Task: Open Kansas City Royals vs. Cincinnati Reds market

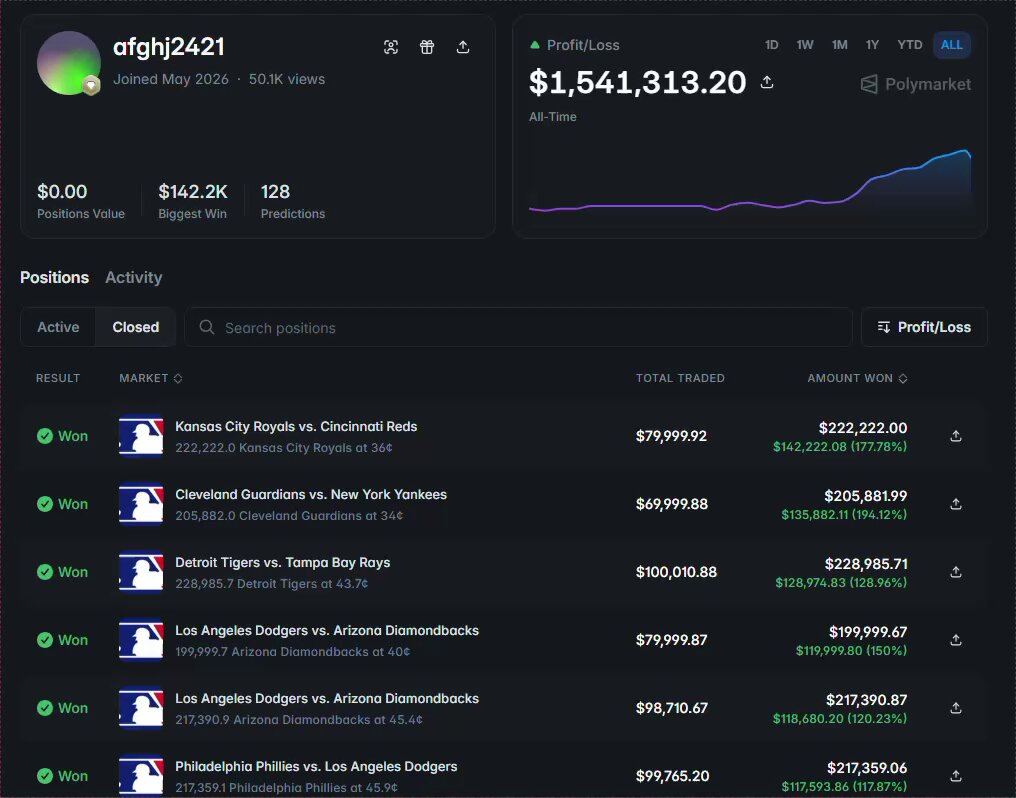Action: (x=296, y=426)
